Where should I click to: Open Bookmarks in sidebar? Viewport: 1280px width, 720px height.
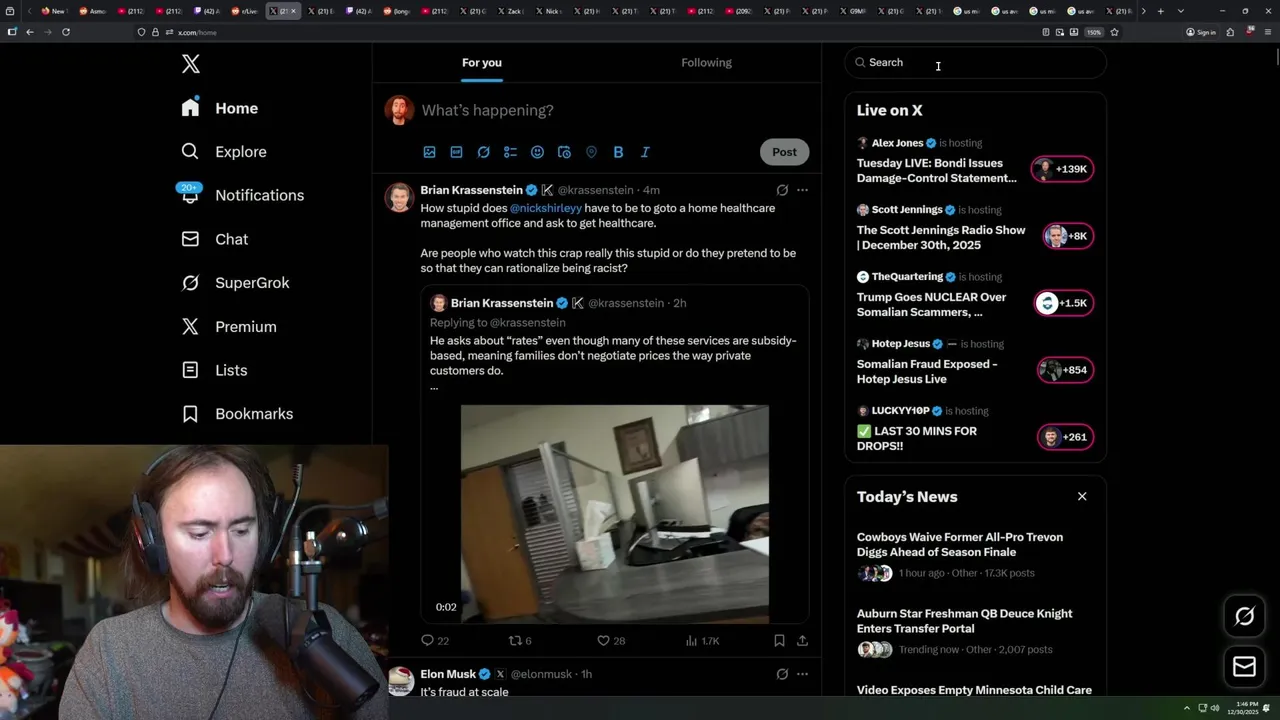click(x=237, y=414)
